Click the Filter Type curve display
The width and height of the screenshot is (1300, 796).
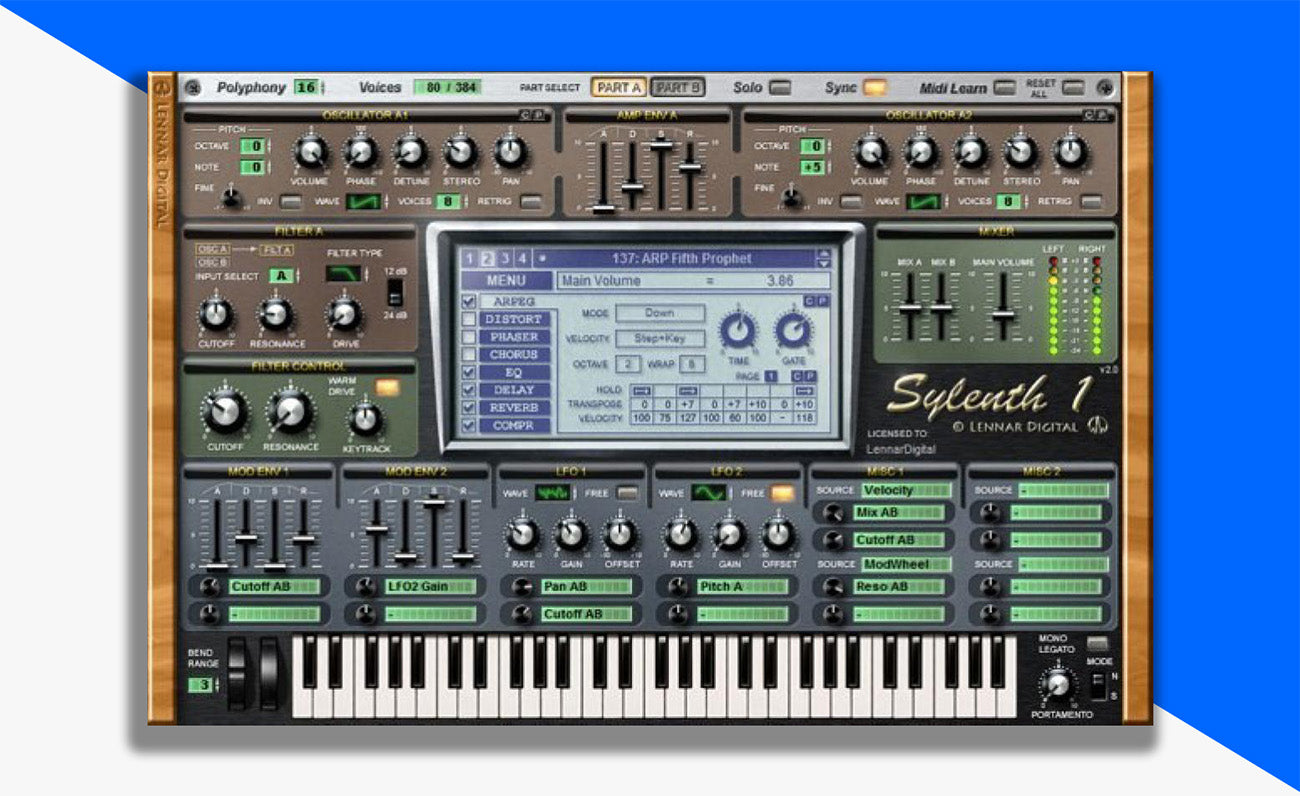coord(343,273)
